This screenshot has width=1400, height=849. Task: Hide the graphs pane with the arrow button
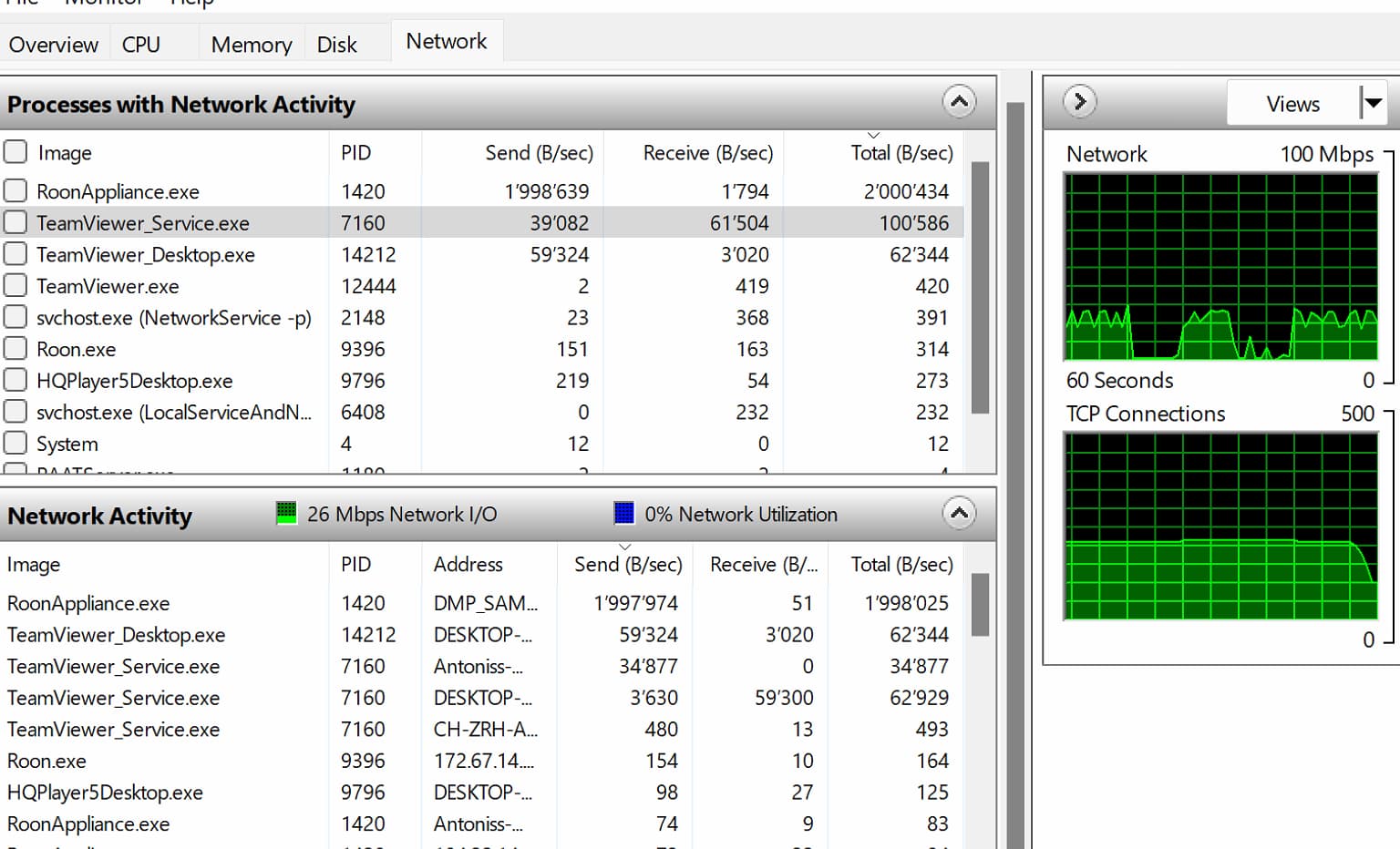[1080, 101]
